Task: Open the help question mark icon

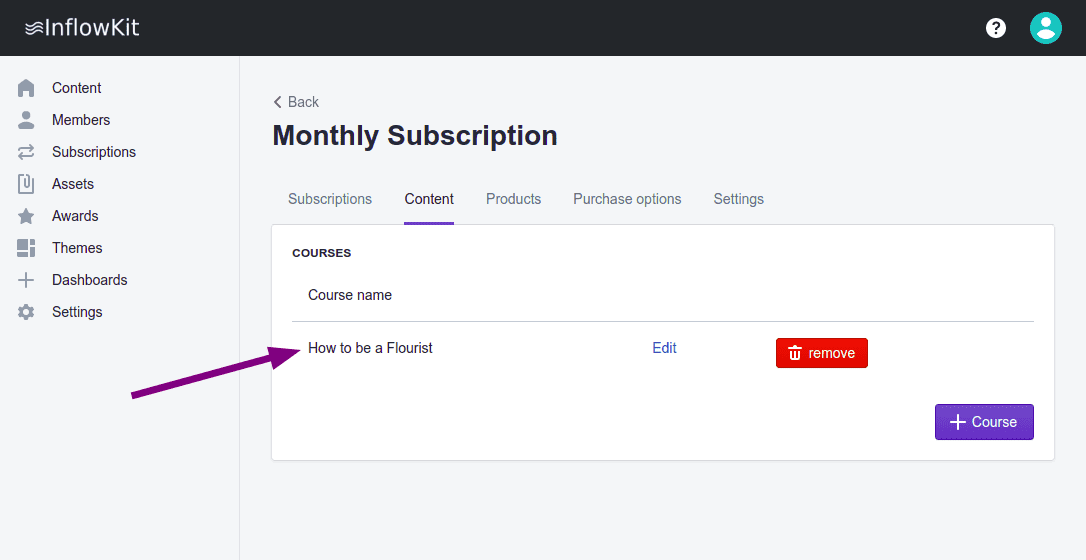Action: click(x=996, y=28)
